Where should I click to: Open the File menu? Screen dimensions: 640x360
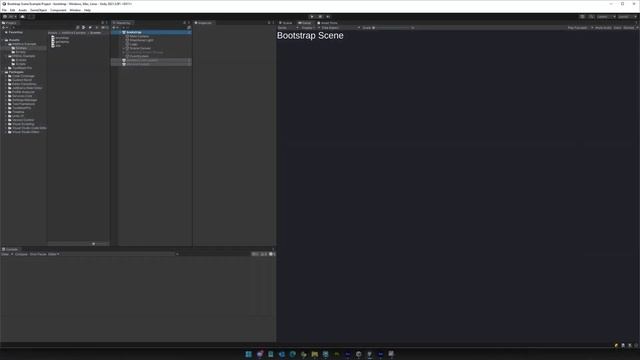point(4,10)
